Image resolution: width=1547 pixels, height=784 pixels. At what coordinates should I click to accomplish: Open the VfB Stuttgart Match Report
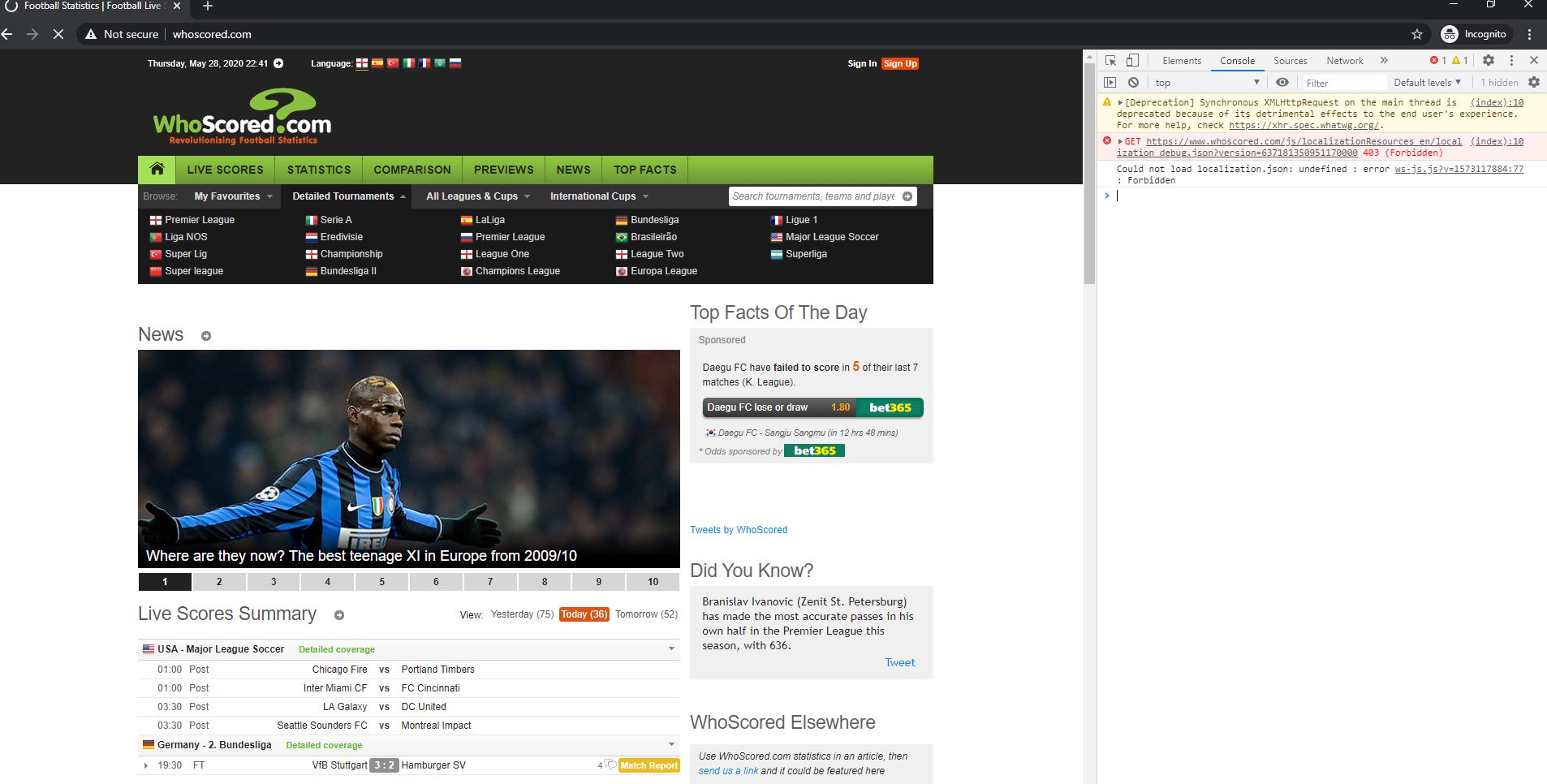pos(649,765)
